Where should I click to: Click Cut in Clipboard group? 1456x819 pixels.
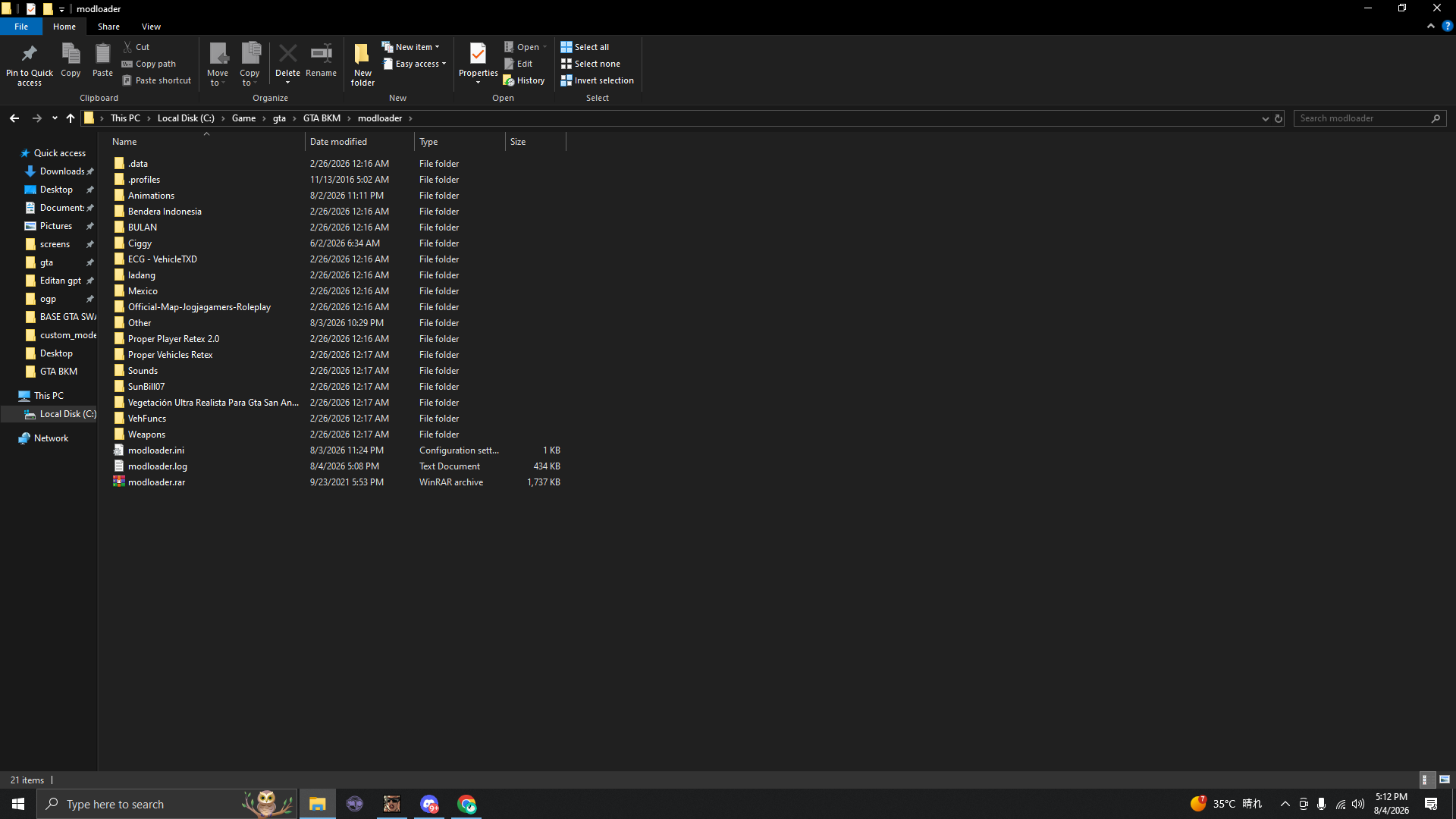(136, 47)
